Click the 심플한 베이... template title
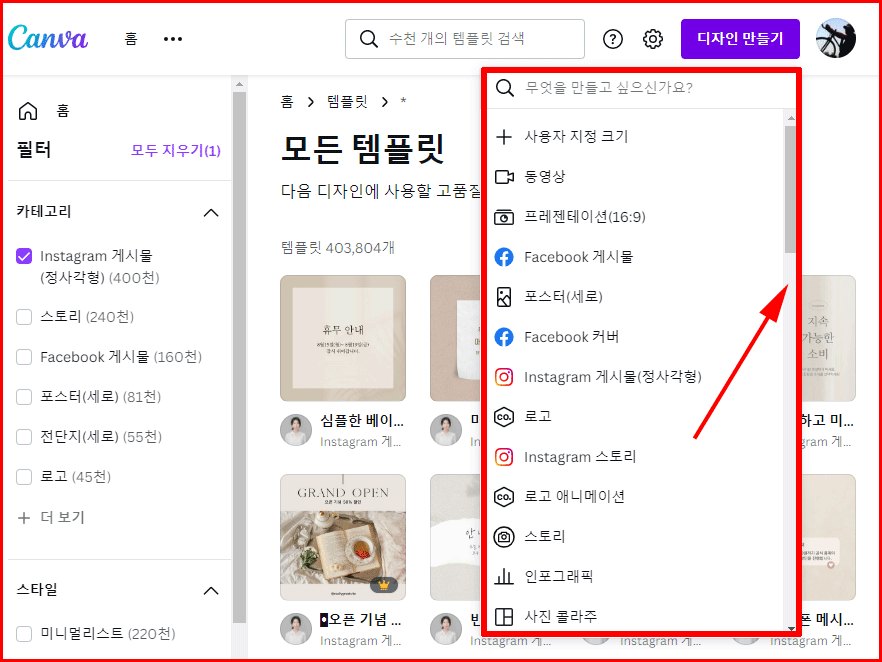This screenshot has width=882, height=662. 362,421
